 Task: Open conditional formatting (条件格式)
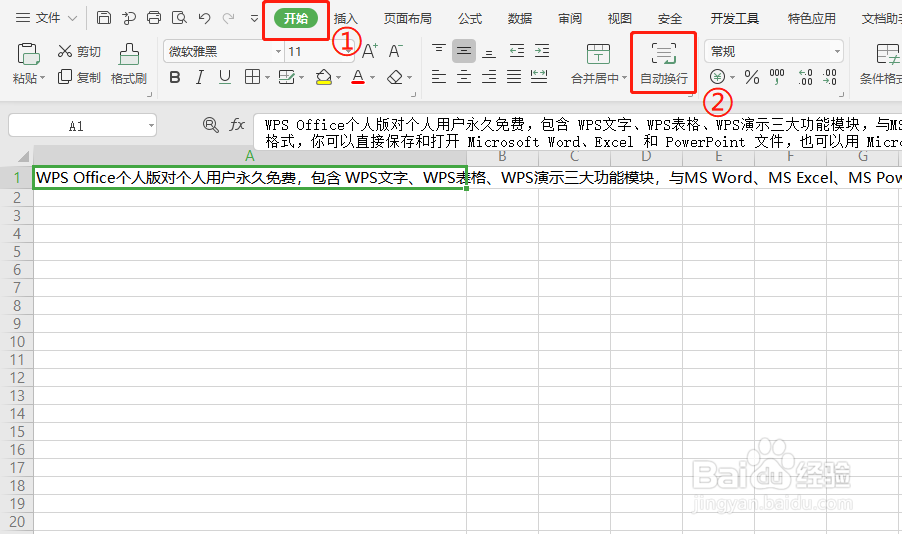pyautogui.click(x=881, y=64)
